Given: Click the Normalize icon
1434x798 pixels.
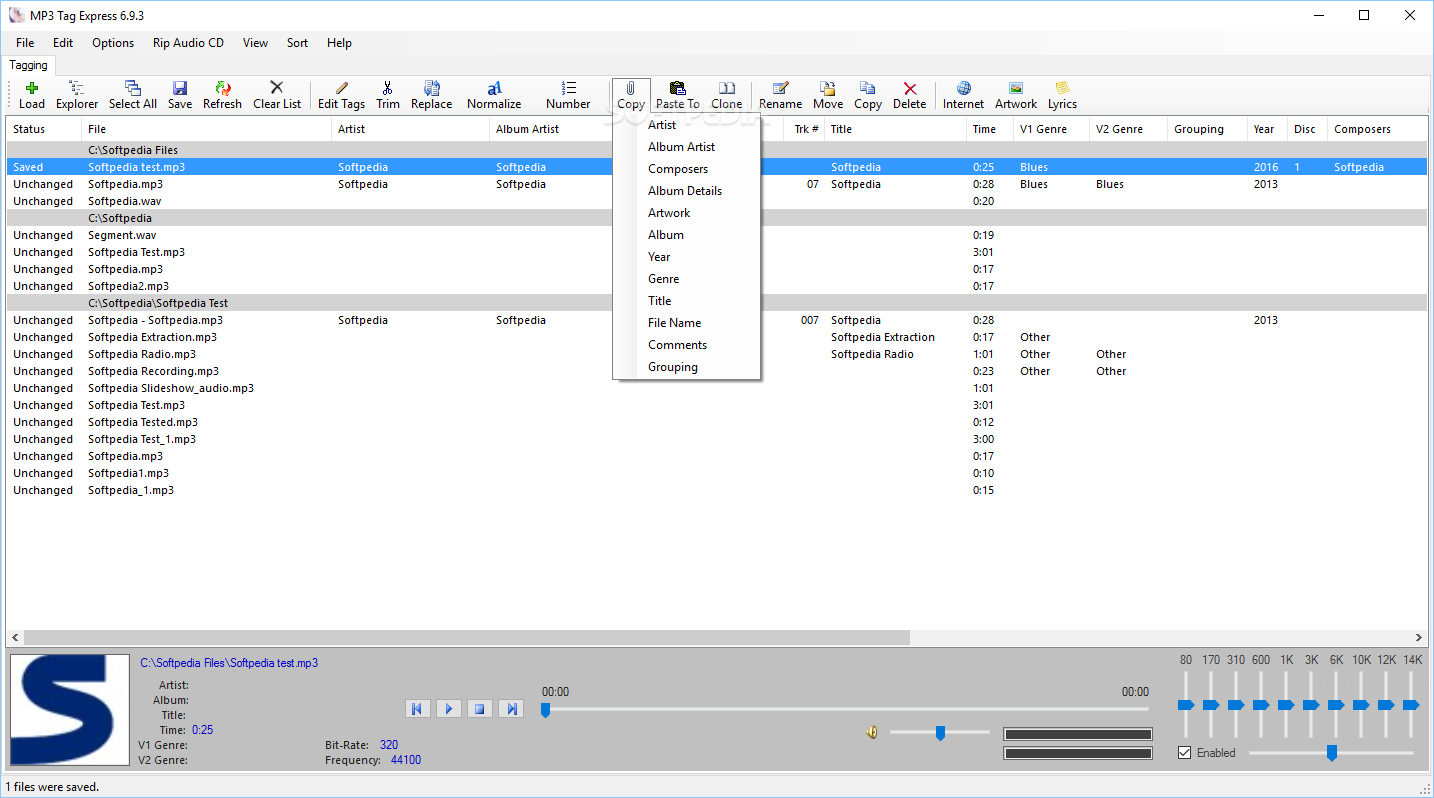Looking at the screenshot, I should (494, 96).
